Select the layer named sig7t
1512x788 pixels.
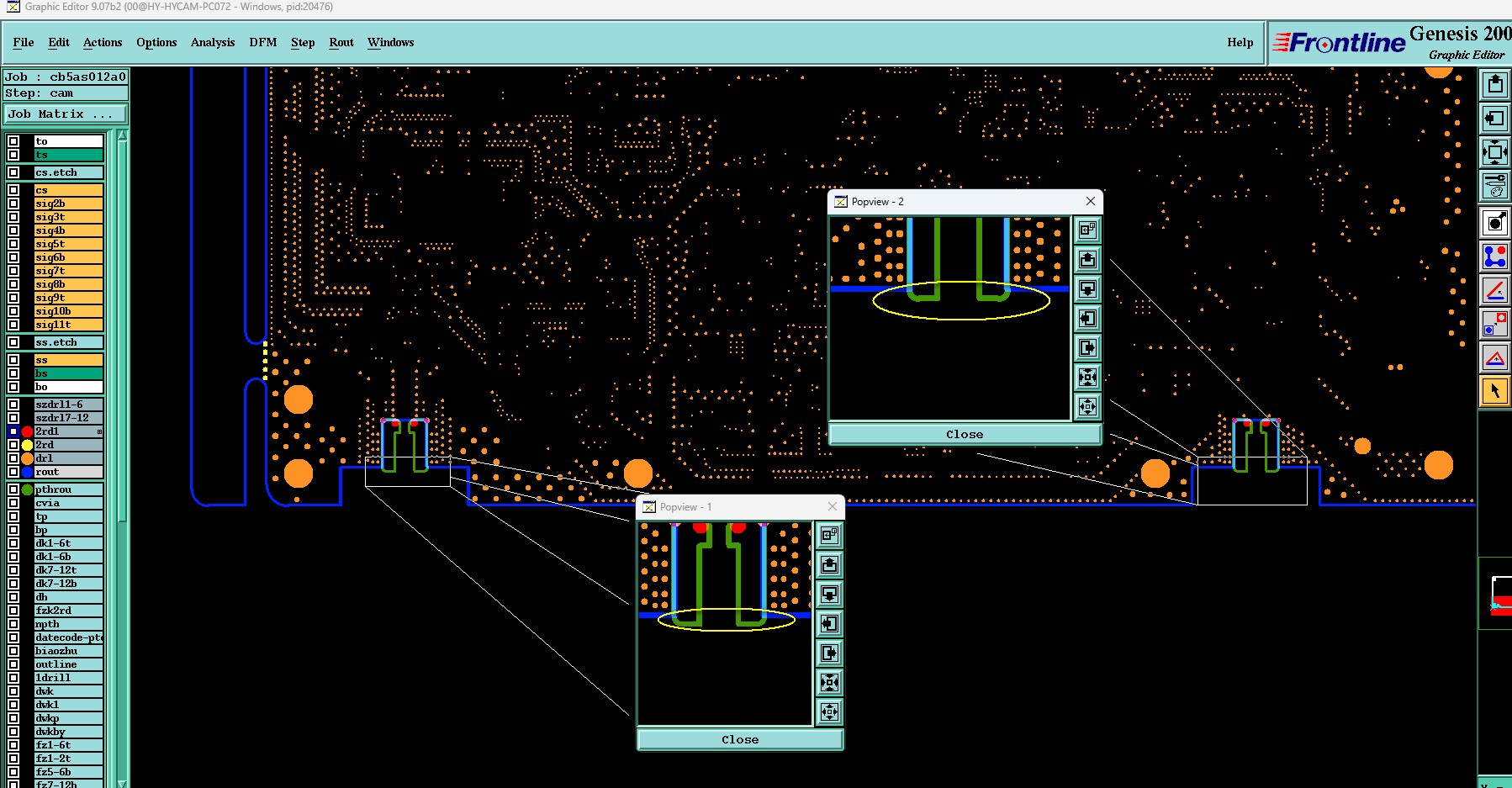click(69, 271)
